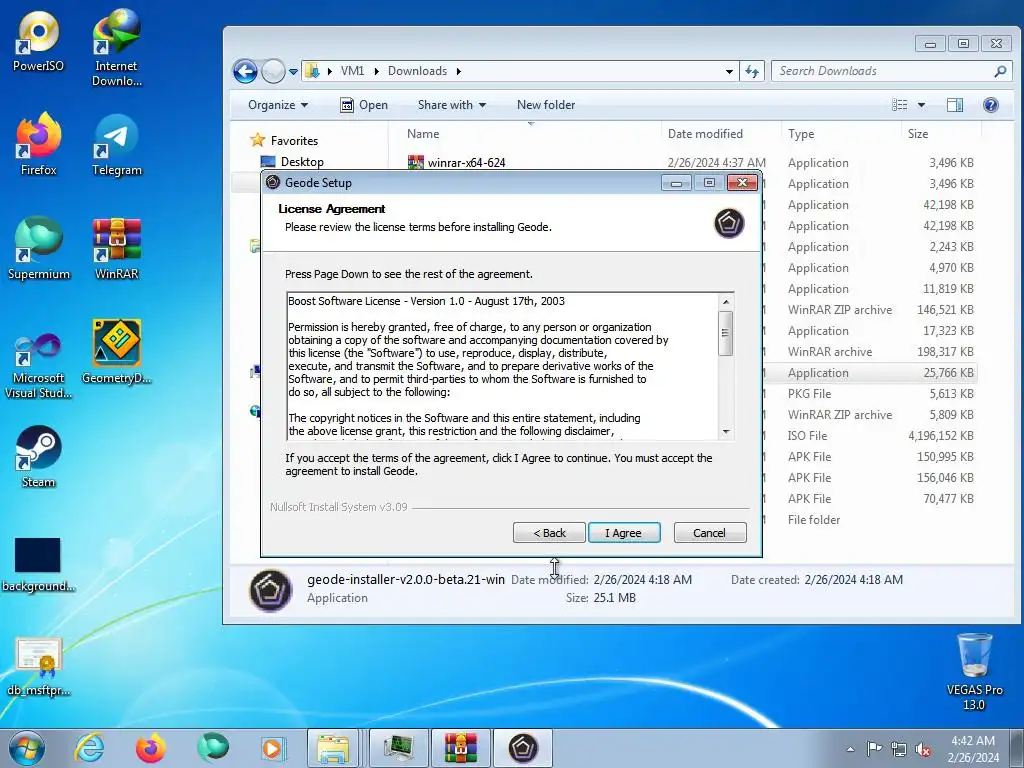This screenshot has width=1024, height=768.
Task: Open Microsoft Visual Studio desktop shortcut
Action: coord(38,364)
